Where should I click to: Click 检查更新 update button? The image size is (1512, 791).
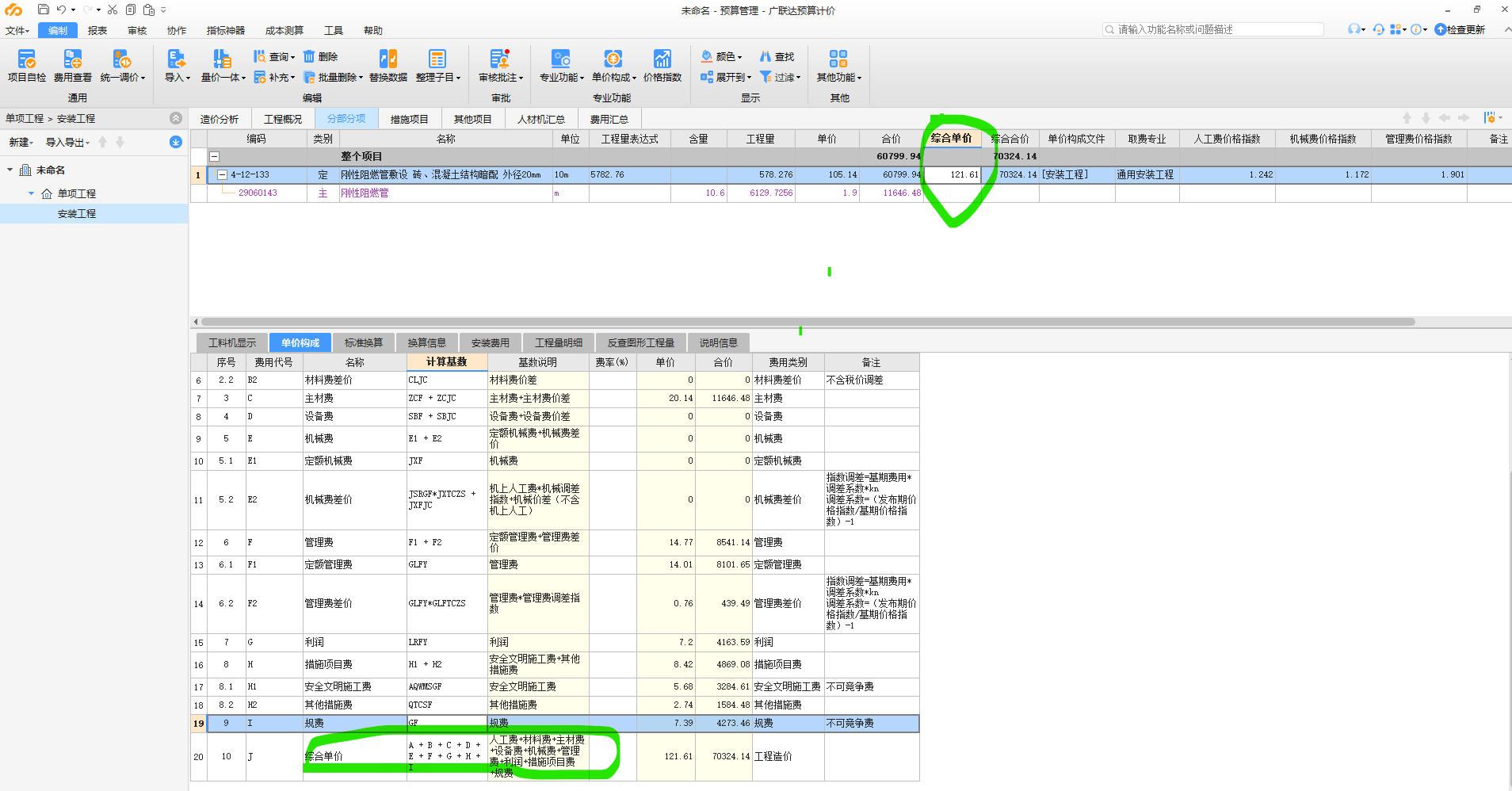point(1460,29)
